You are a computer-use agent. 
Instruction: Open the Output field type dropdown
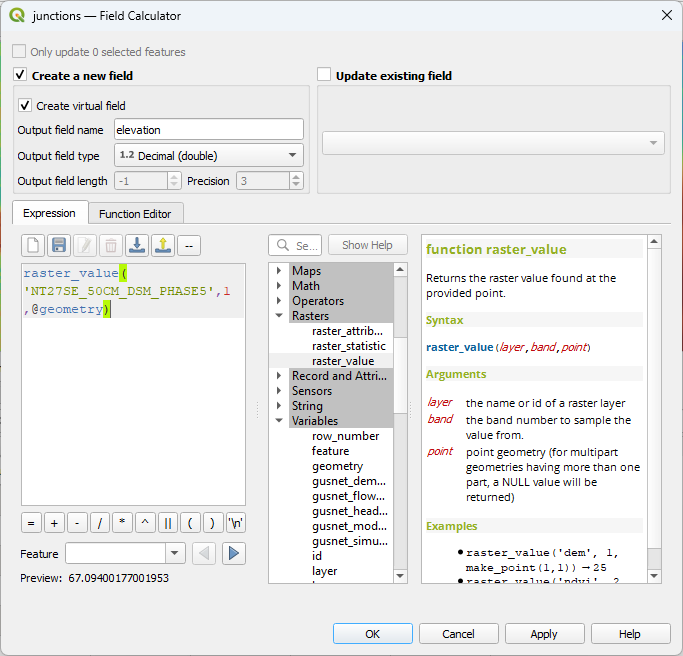[208, 155]
